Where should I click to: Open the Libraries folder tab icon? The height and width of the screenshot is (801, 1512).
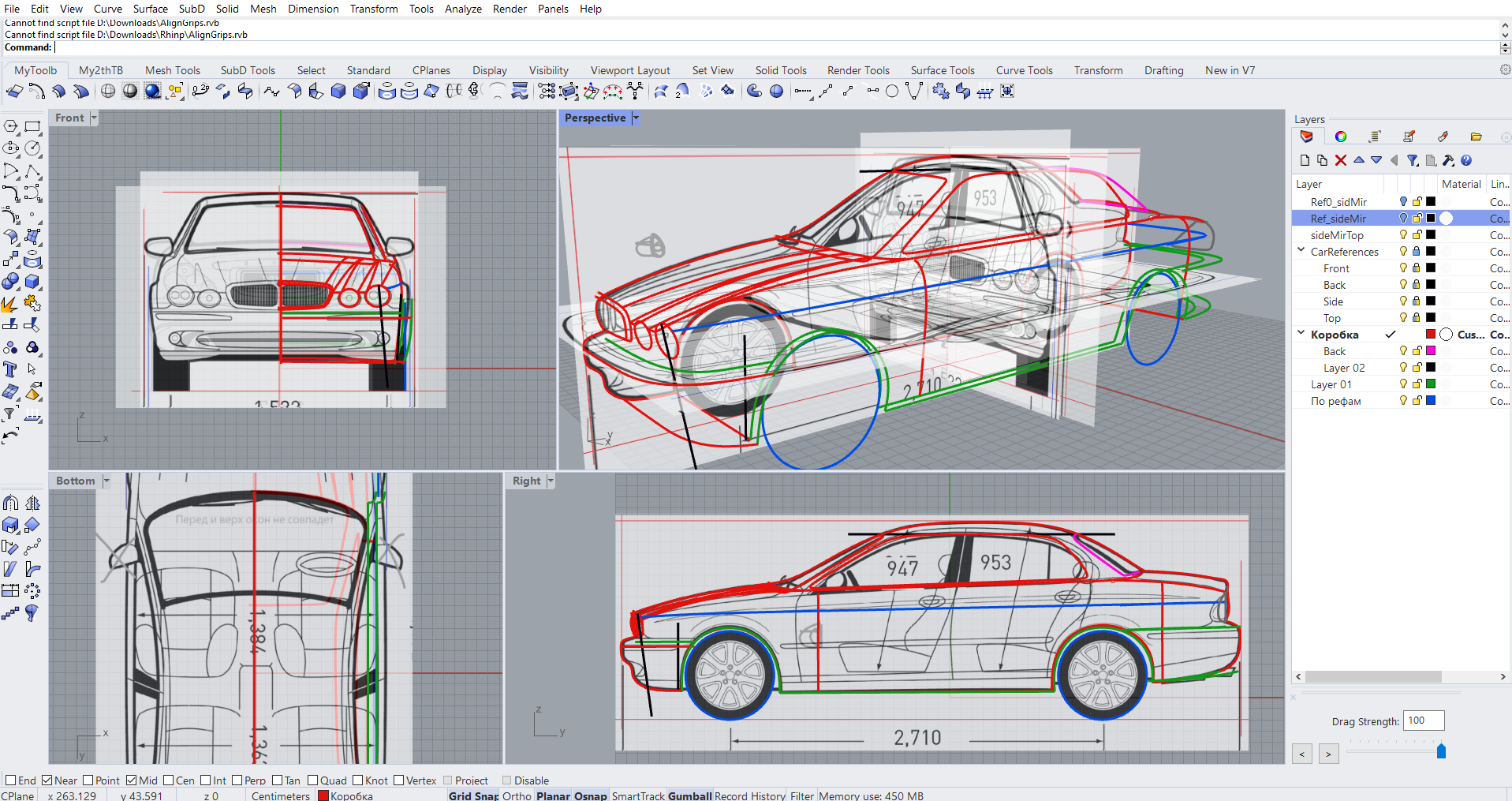click(1477, 137)
